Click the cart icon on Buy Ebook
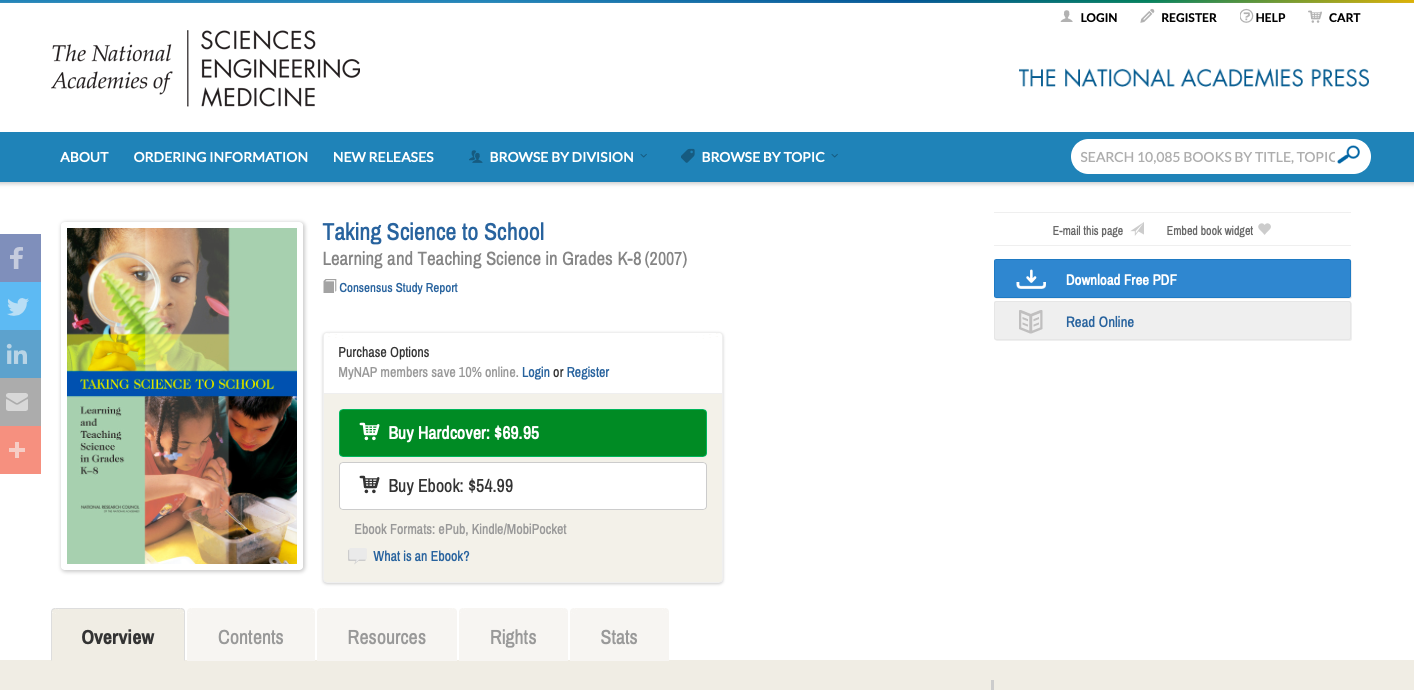This screenshot has width=1414, height=690. (x=370, y=485)
